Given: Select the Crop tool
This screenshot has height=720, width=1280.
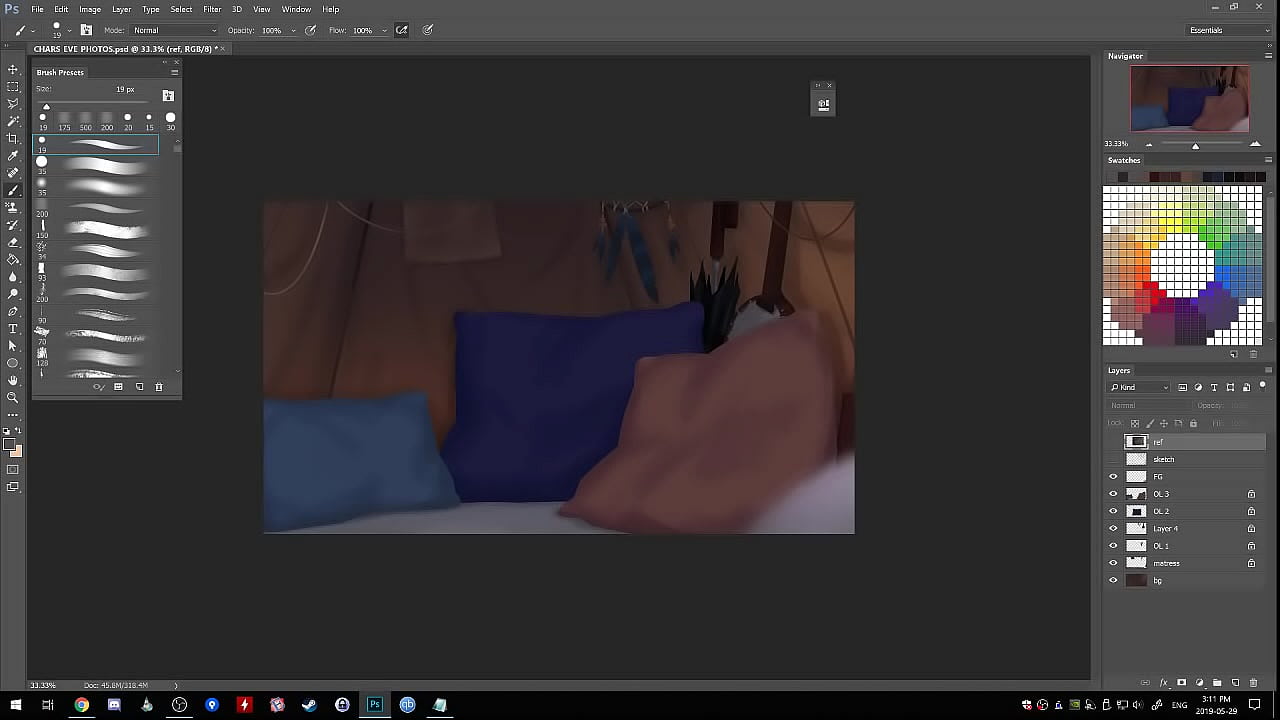Looking at the screenshot, I should pyautogui.click(x=13, y=138).
